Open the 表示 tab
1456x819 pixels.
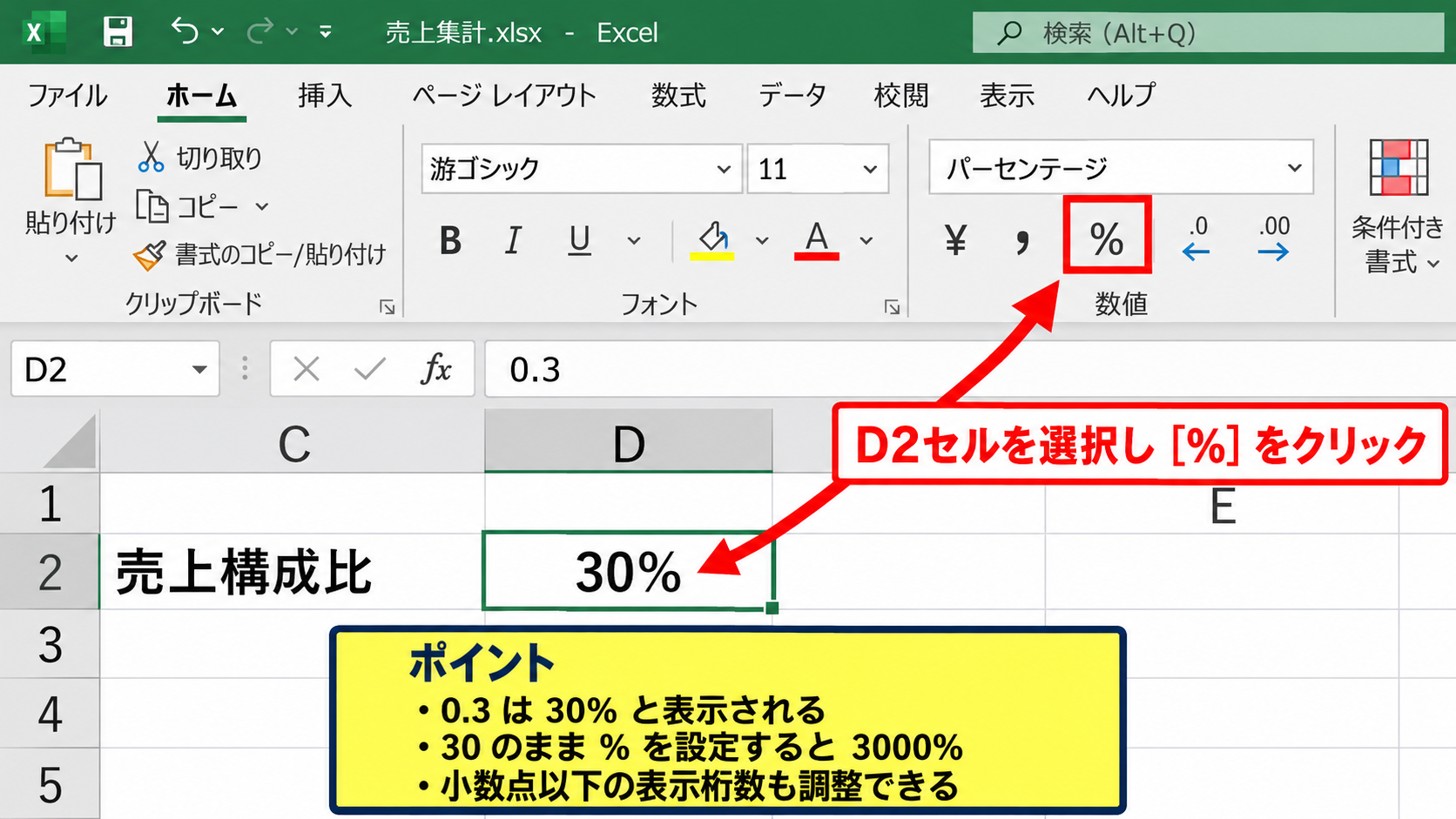click(1008, 95)
